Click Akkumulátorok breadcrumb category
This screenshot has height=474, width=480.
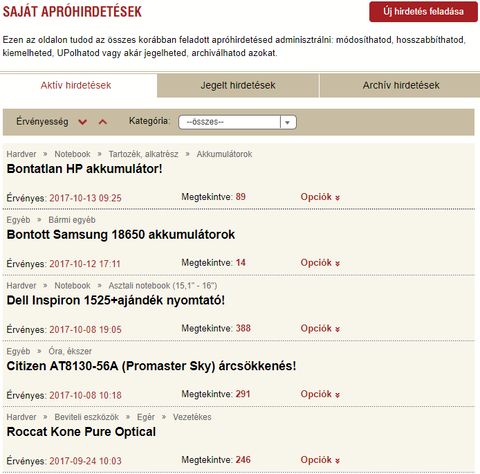click(224, 154)
